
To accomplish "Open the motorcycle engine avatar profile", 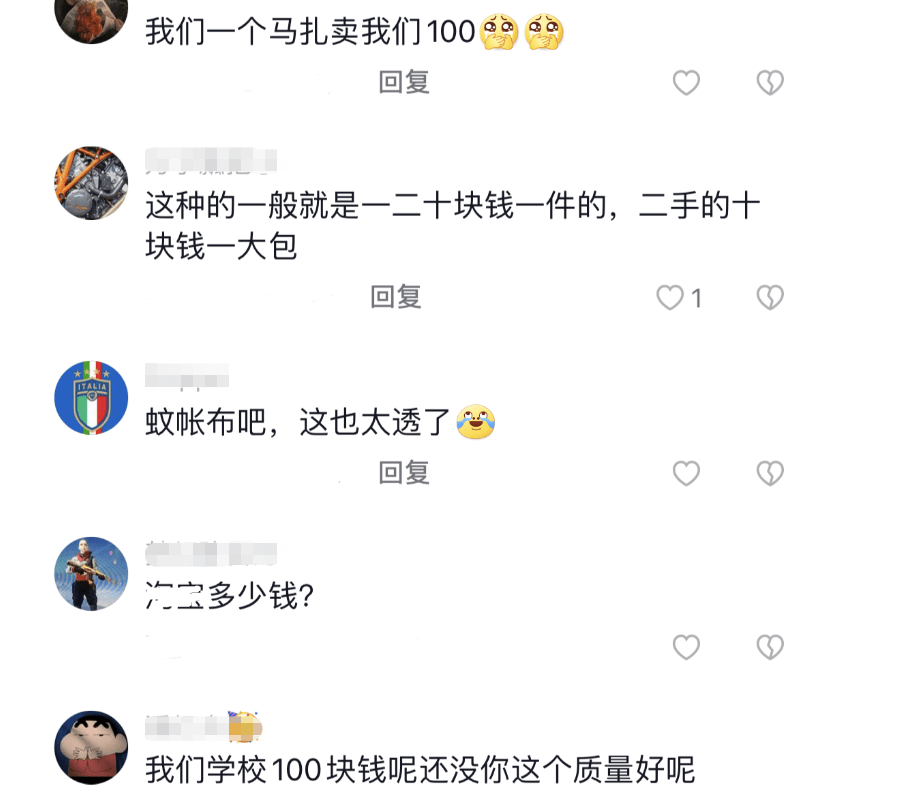I will coord(91,183).
